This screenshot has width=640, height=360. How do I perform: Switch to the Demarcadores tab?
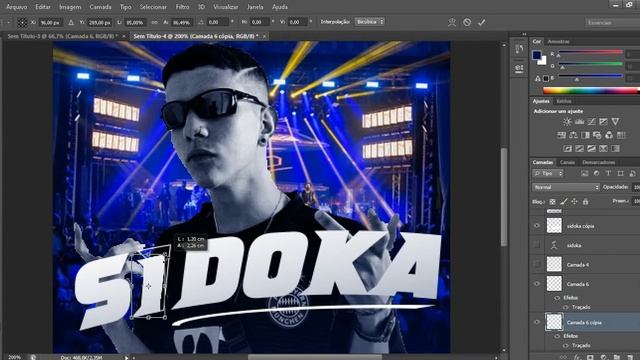pyautogui.click(x=599, y=162)
